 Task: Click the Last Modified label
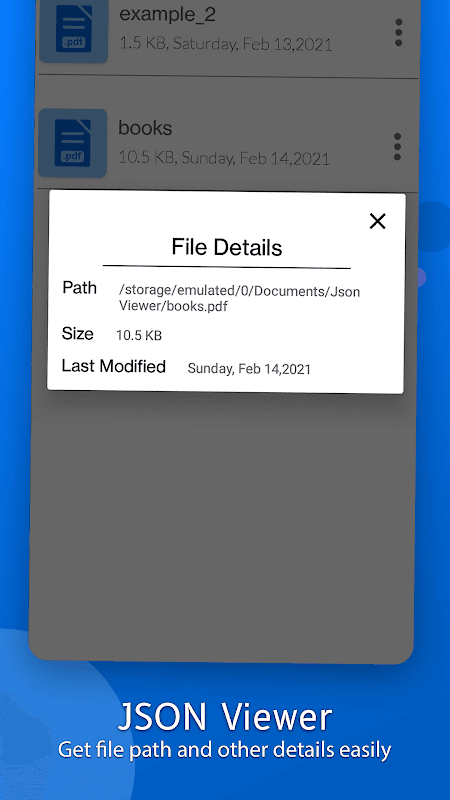coord(114,366)
